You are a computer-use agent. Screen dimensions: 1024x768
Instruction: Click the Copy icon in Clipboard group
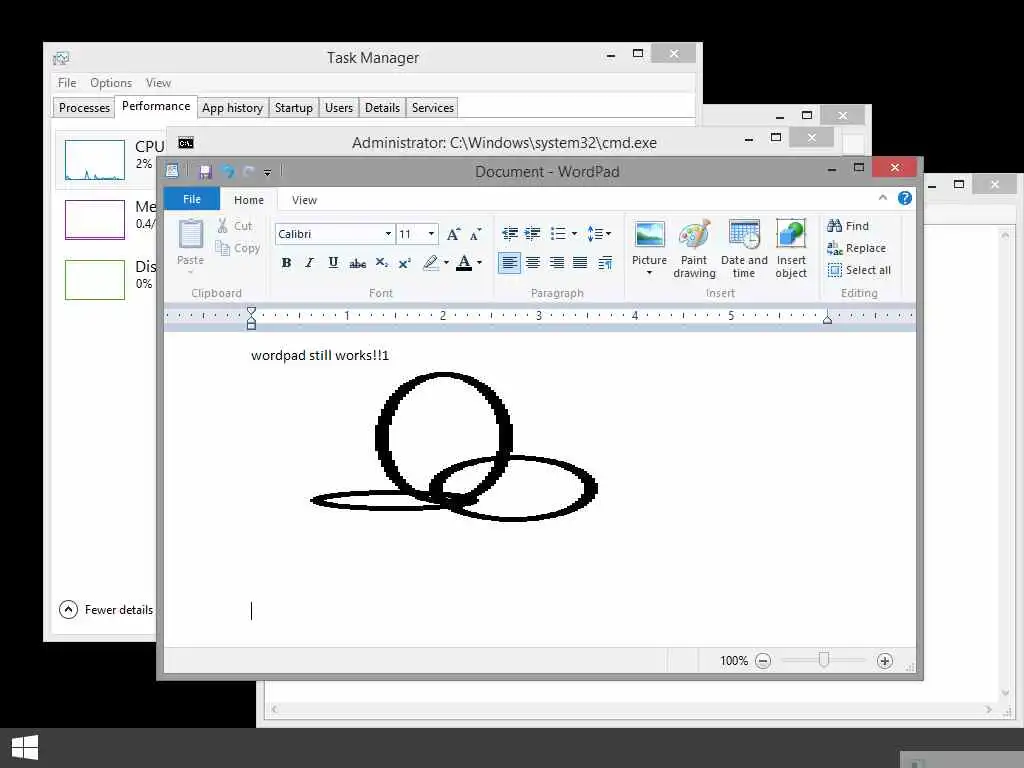(223, 248)
